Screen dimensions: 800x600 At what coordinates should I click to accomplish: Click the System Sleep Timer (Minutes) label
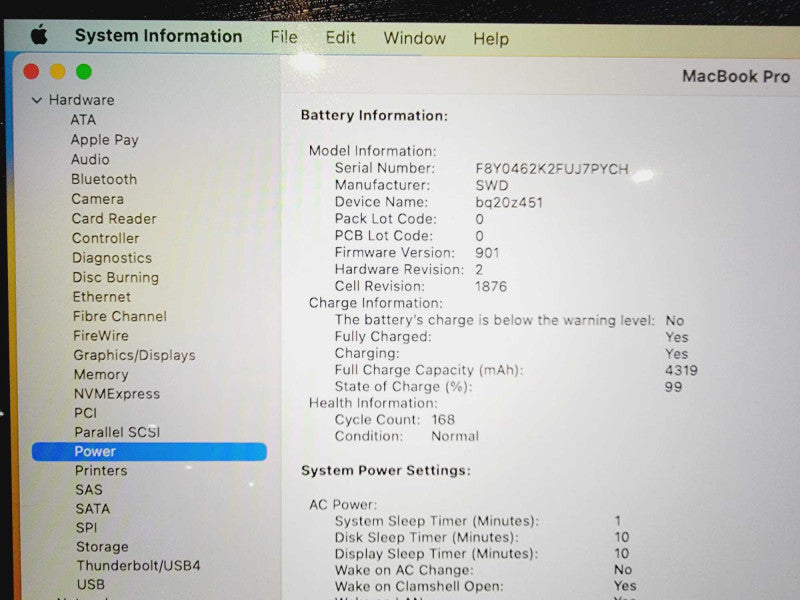click(437, 521)
